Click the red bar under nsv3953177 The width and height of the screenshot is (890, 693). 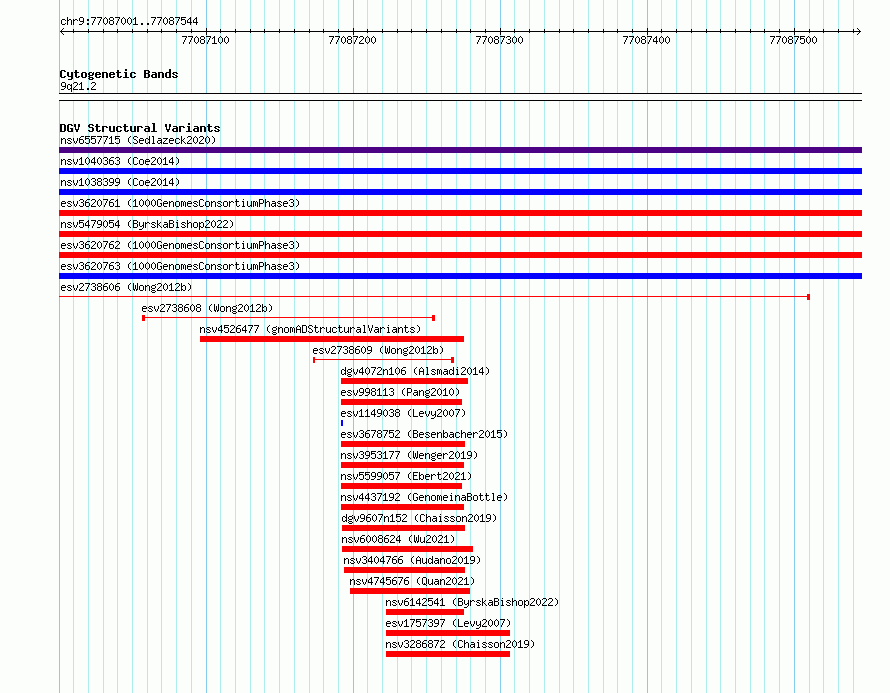coord(402,465)
